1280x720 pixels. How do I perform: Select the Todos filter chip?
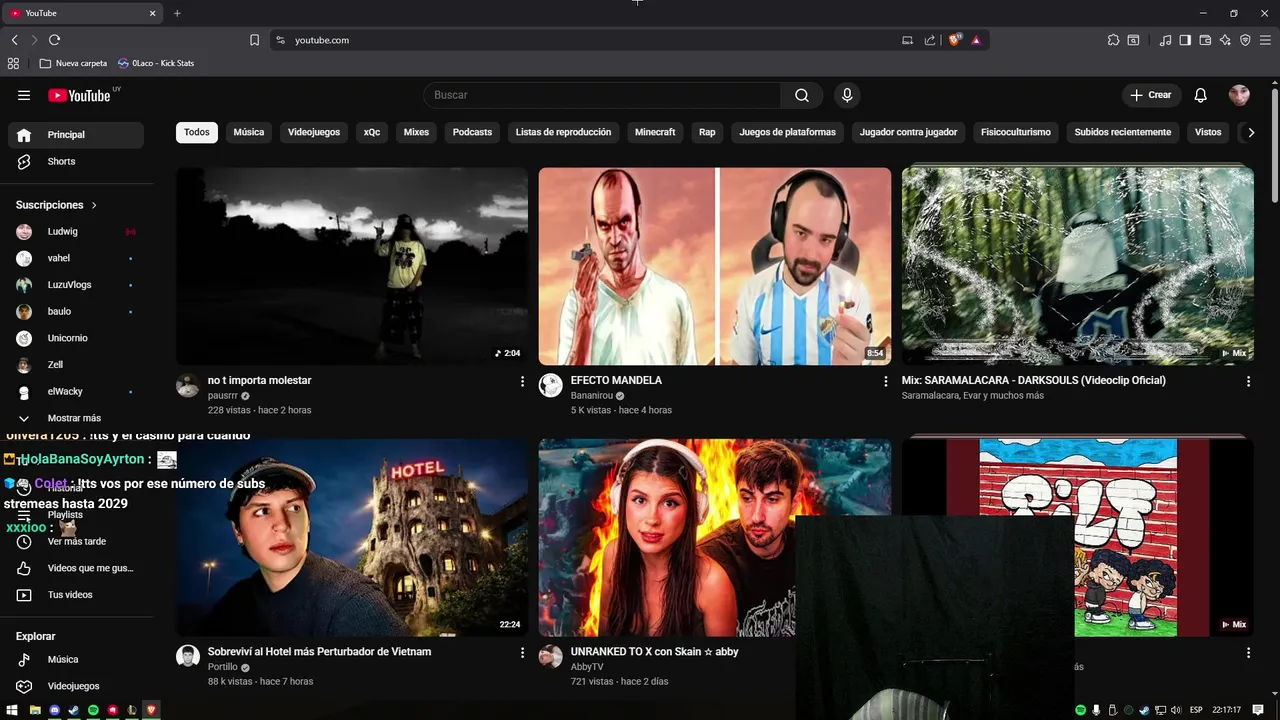tap(197, 132)
